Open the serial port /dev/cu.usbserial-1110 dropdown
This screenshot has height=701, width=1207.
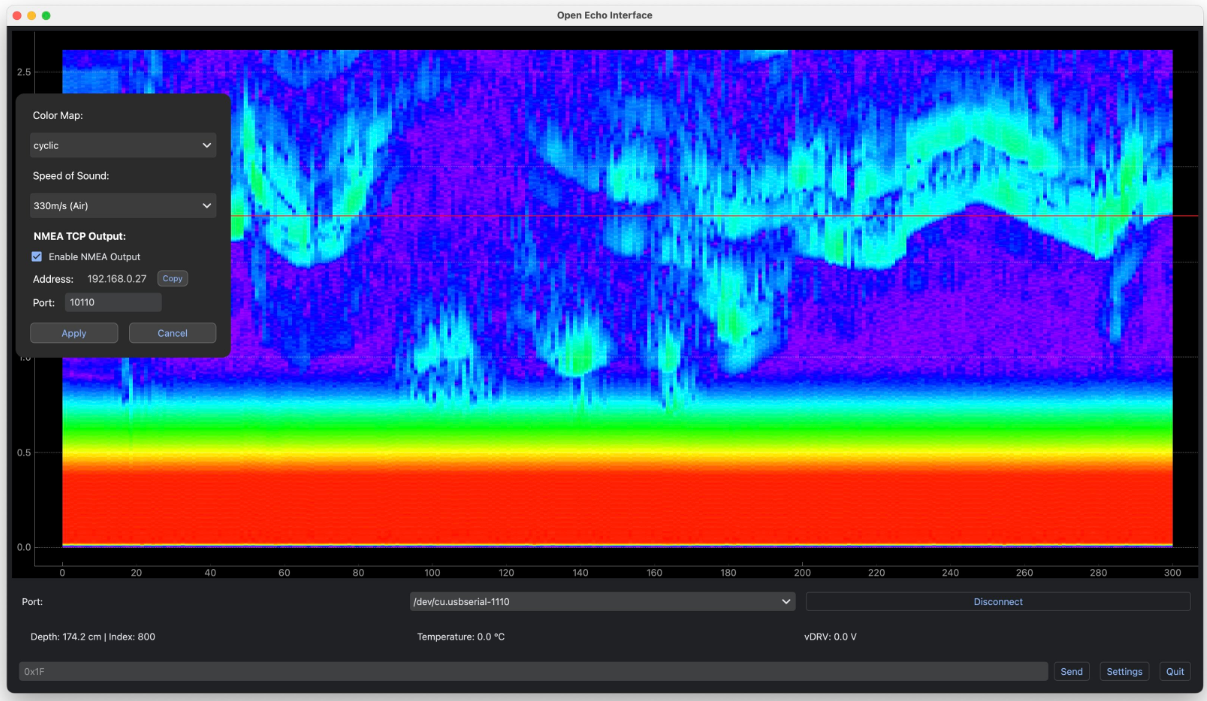pos(601,602)
